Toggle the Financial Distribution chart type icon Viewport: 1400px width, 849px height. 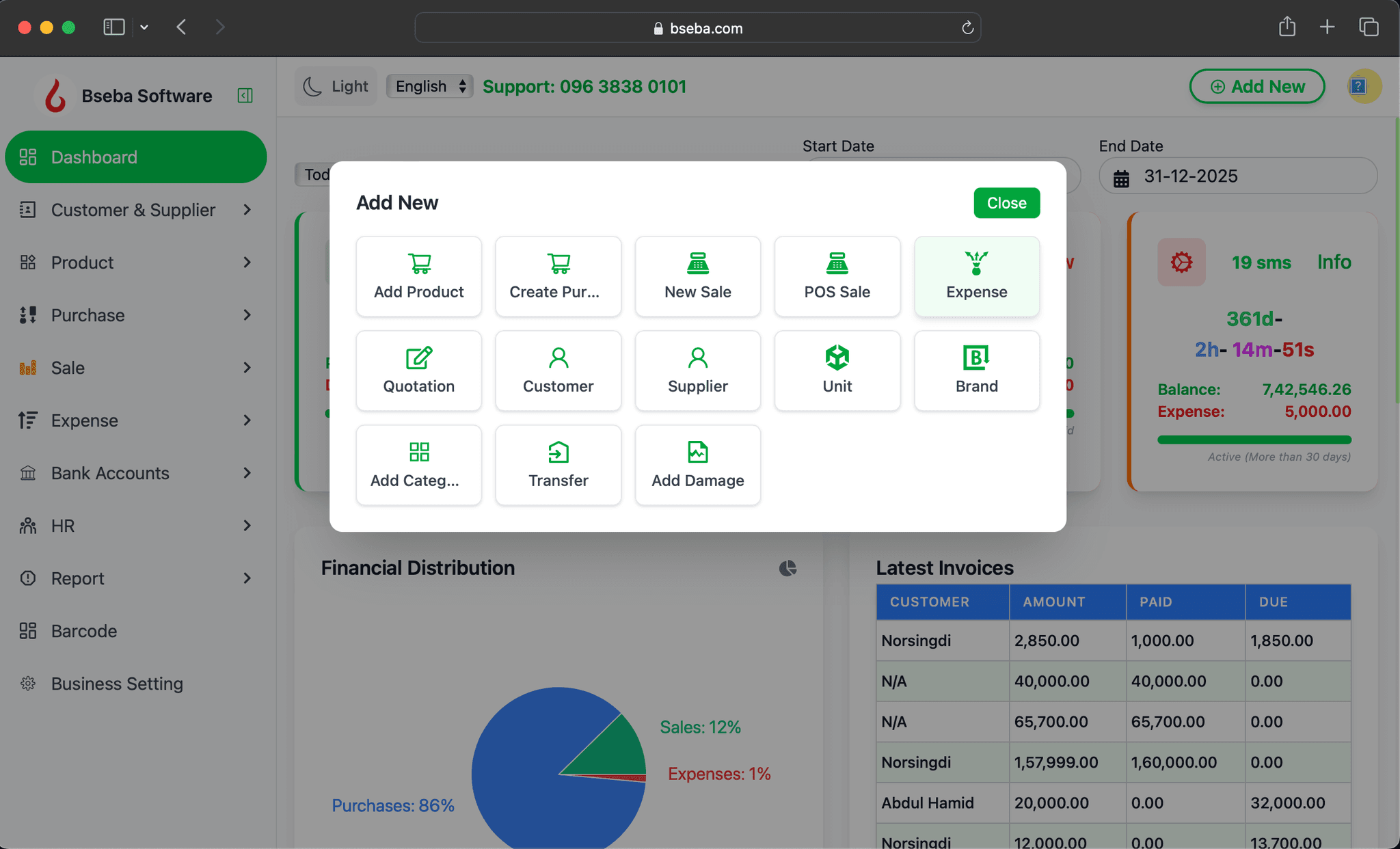[x=787, y=568]
